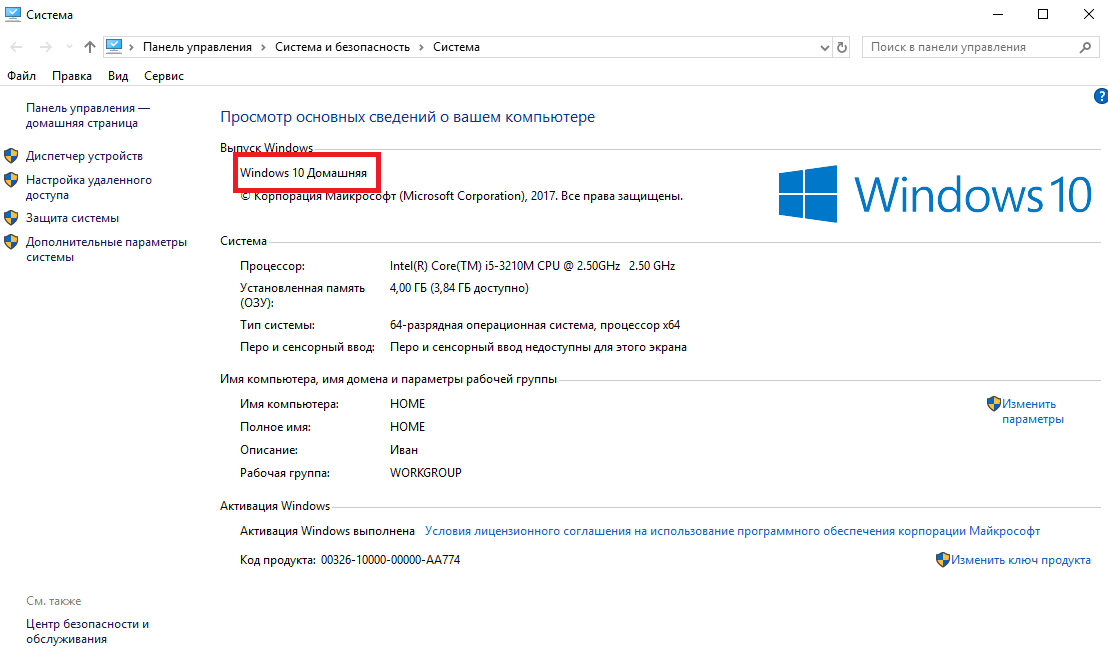Click the 64-разрядная операционная система value
The height and width of the screenshot is (664, 1108).
pos(535,326)
